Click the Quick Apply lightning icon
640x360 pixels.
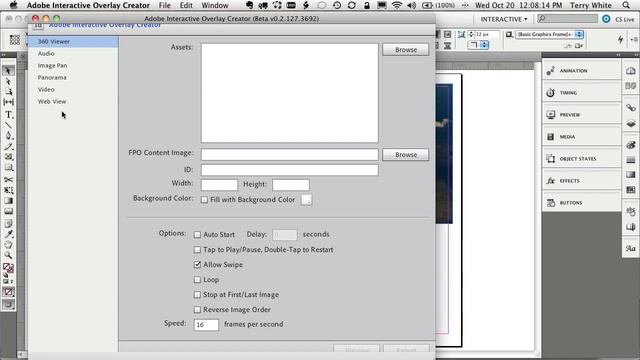tap(620, 39)
